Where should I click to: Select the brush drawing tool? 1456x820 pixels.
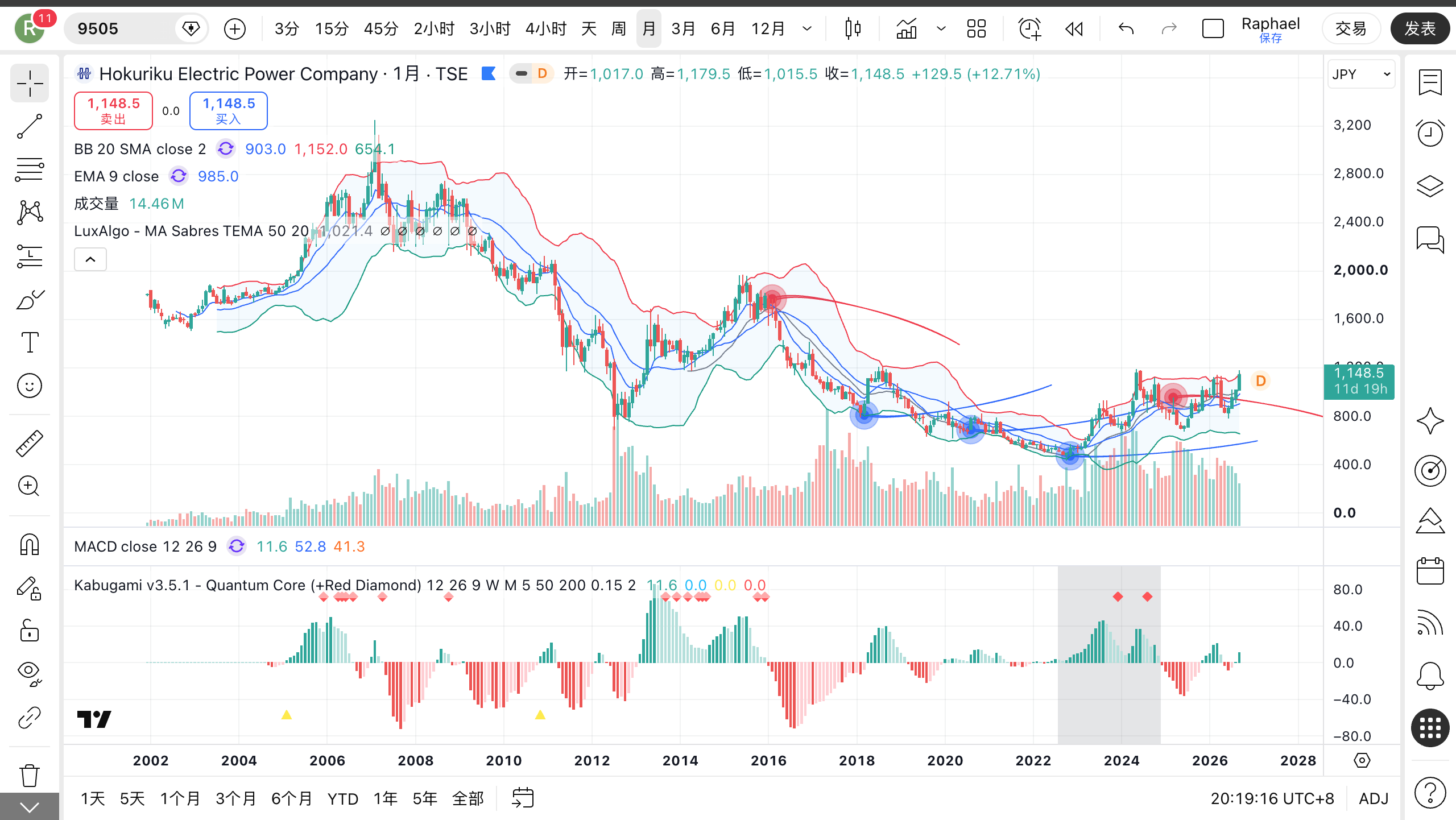pos(30,299)
